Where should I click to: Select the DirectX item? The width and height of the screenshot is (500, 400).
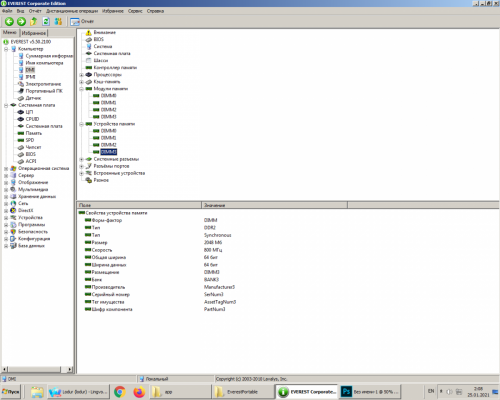click(26, 211)
